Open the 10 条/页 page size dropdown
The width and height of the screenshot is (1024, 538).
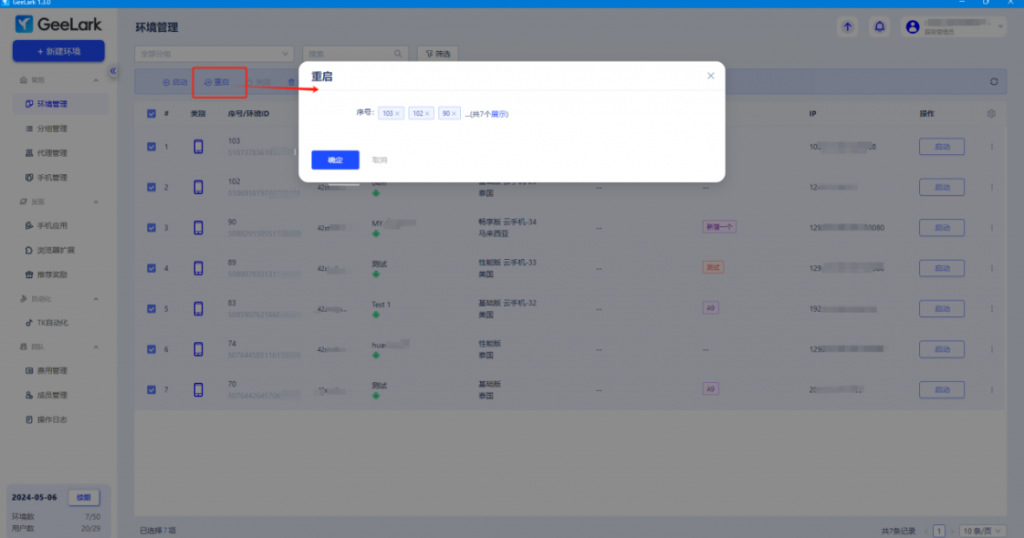[x=982, y=531]
